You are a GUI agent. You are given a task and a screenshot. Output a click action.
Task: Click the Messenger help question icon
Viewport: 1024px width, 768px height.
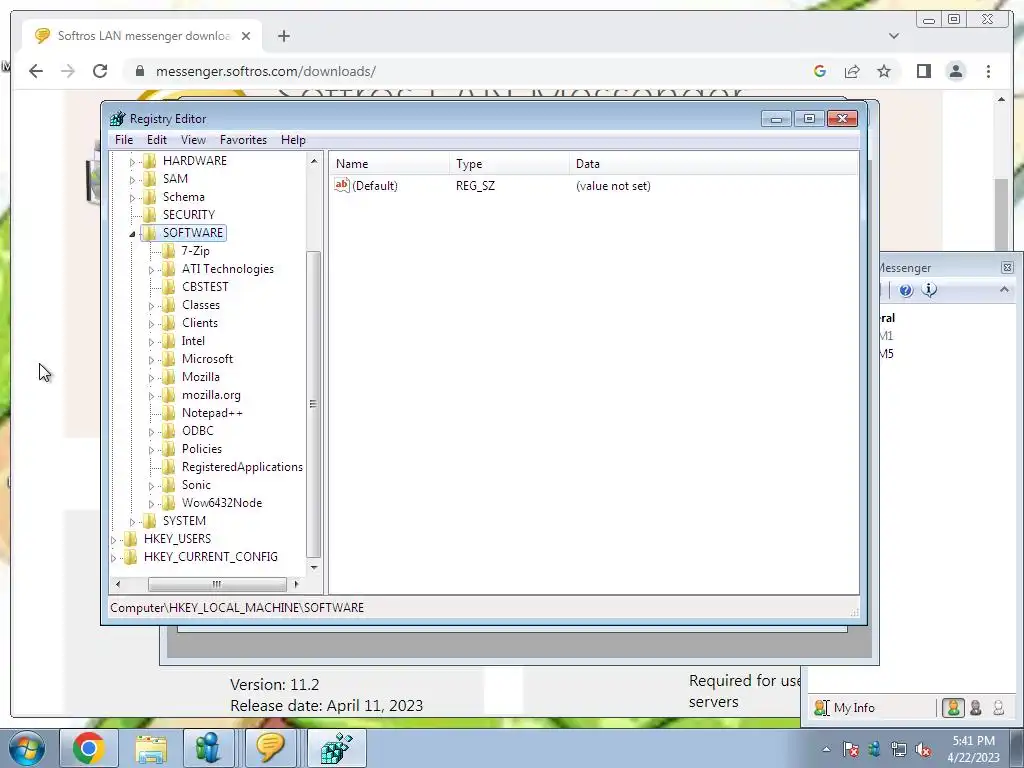point(905,291)
